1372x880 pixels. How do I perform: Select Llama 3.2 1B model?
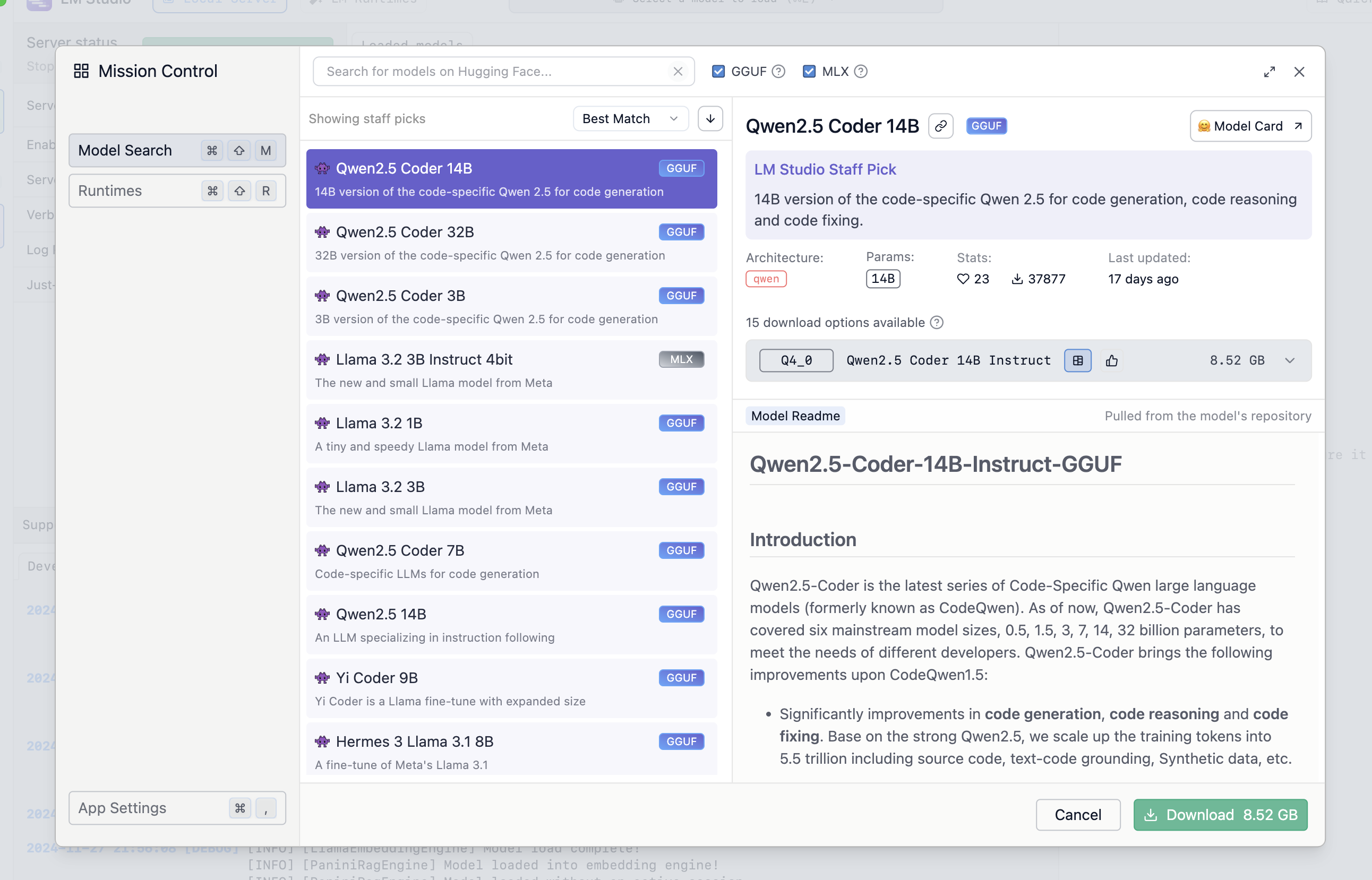point(512,434)
